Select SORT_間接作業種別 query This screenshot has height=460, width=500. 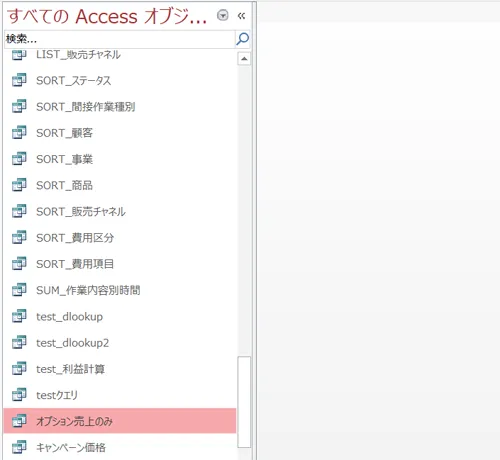pyautogui.click(x=120, y=107)
